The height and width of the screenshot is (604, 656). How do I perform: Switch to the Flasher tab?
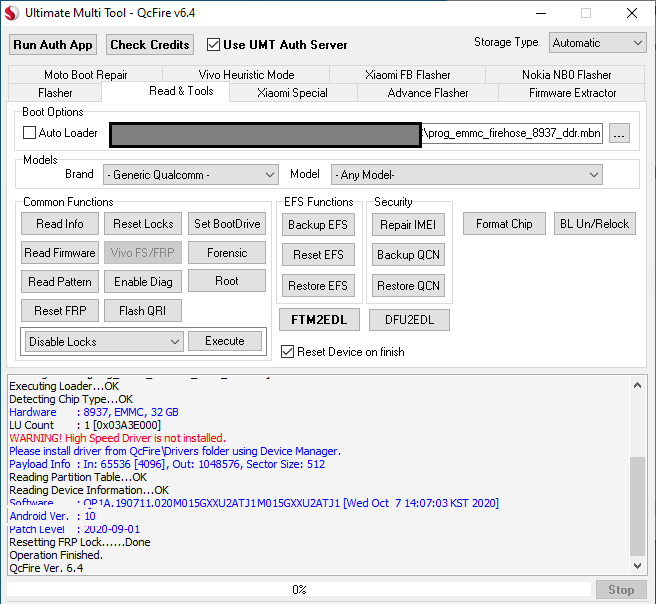coord(55,93)
